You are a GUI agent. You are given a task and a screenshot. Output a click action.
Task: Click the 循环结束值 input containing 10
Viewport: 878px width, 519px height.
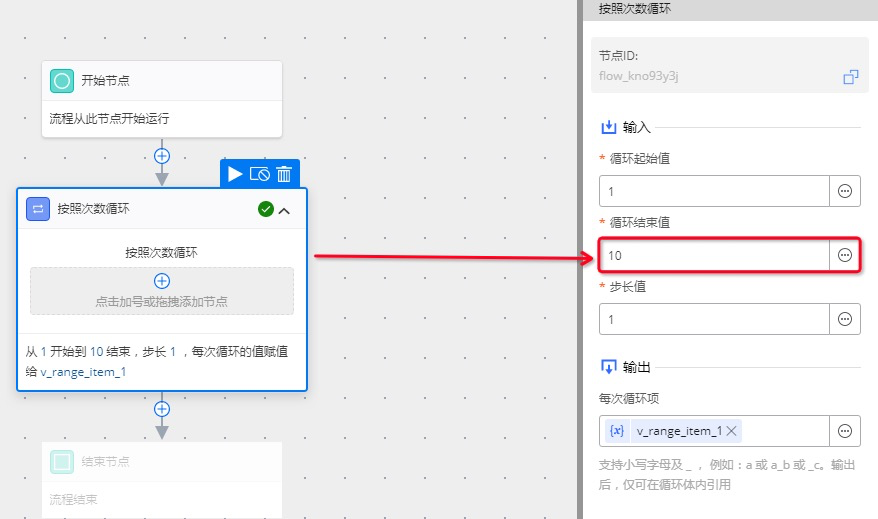pyautogui.click(x=714, y=255)
